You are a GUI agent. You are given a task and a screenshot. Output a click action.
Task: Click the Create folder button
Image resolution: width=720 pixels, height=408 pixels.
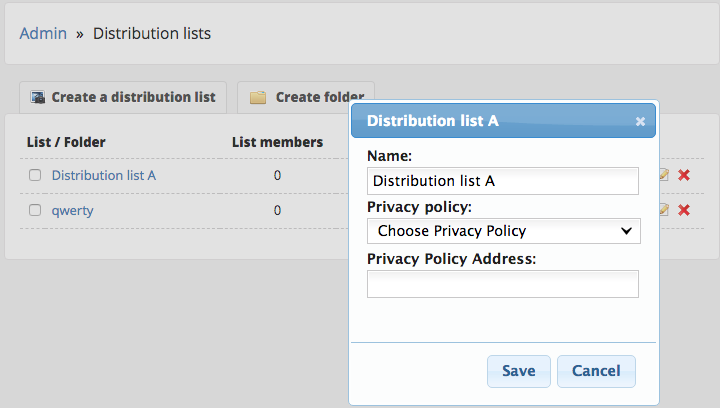306,97
